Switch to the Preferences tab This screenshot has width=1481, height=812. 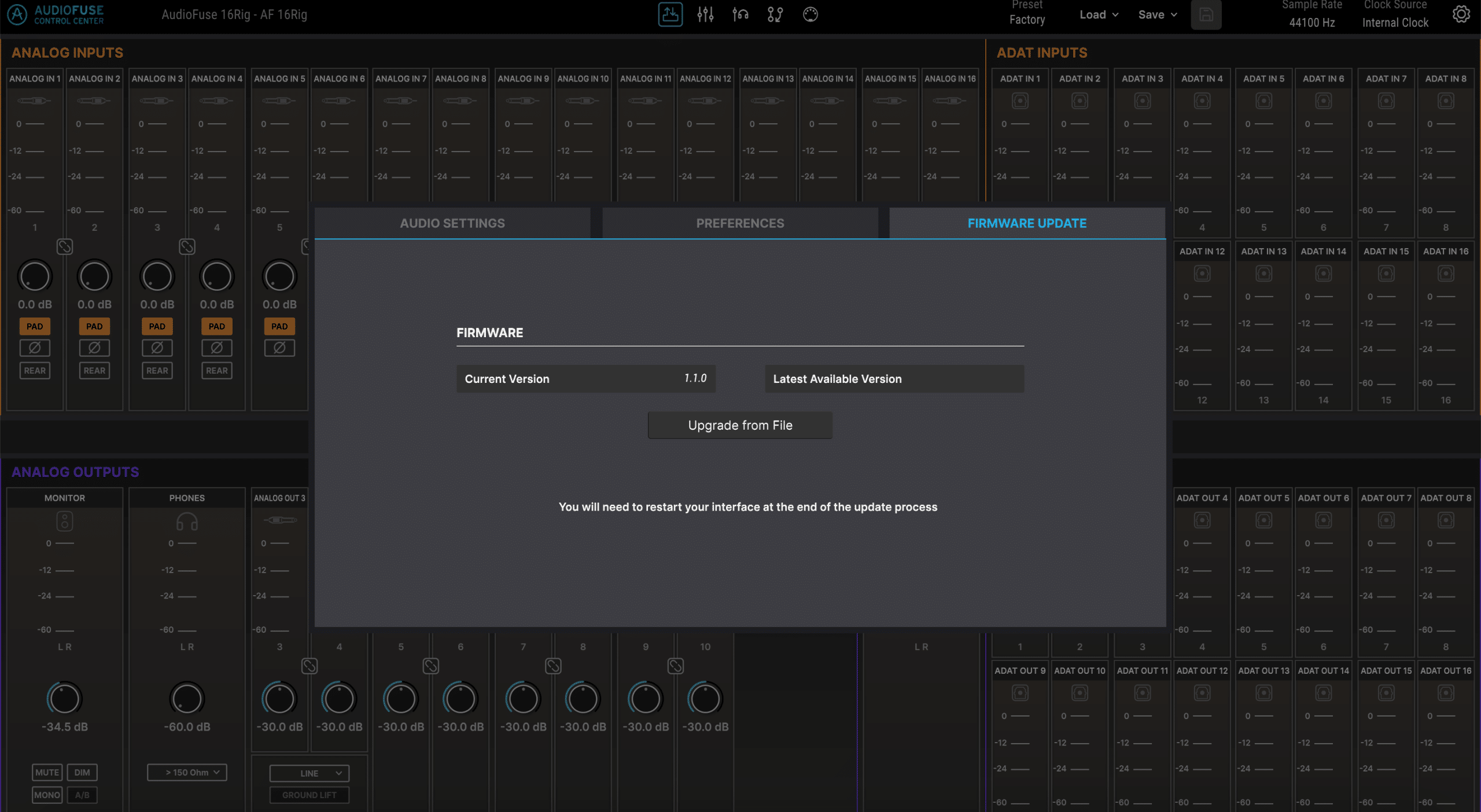point(740,223)
